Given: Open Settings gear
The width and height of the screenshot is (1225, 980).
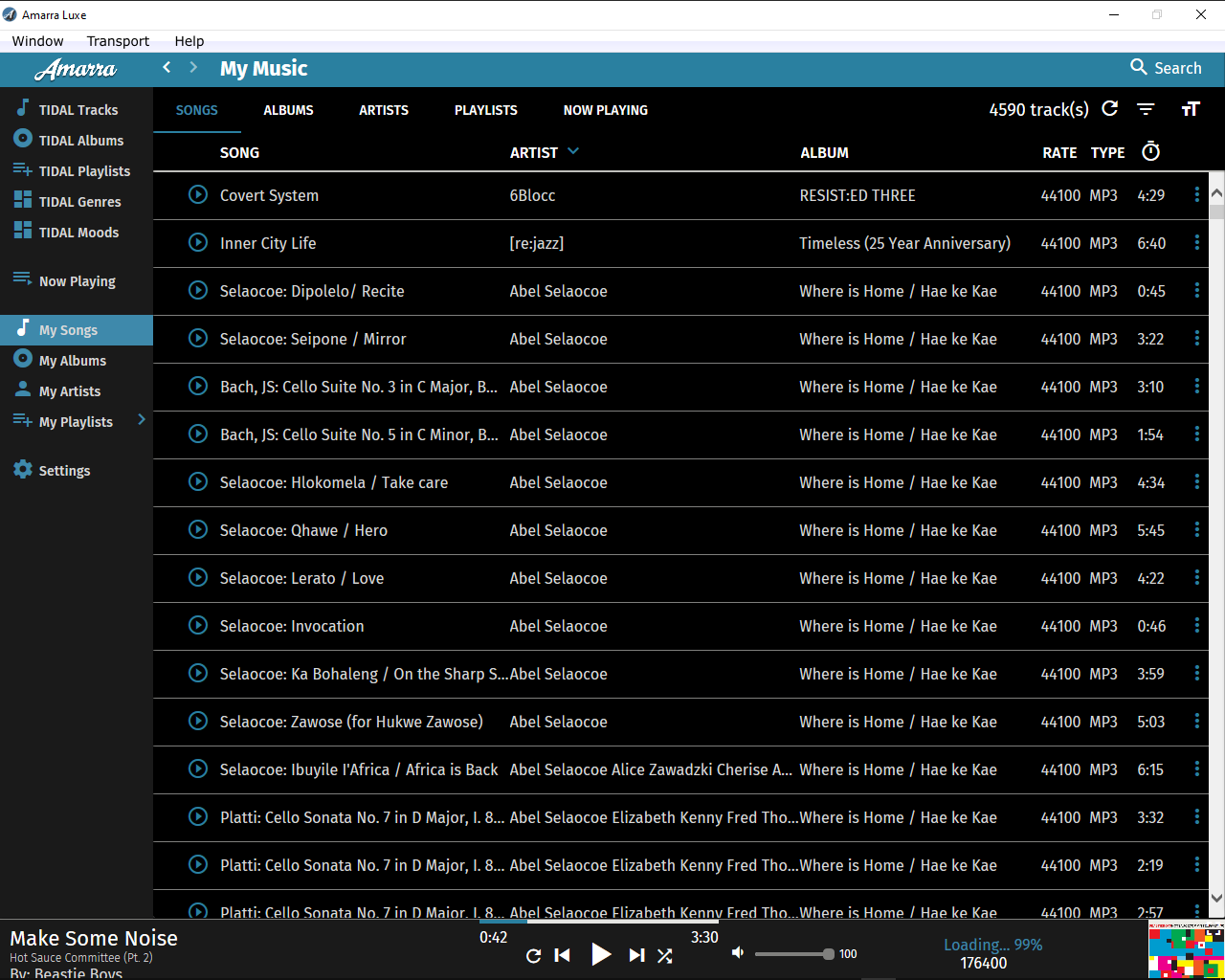Looking at the screenshot, I should [23, 470].
